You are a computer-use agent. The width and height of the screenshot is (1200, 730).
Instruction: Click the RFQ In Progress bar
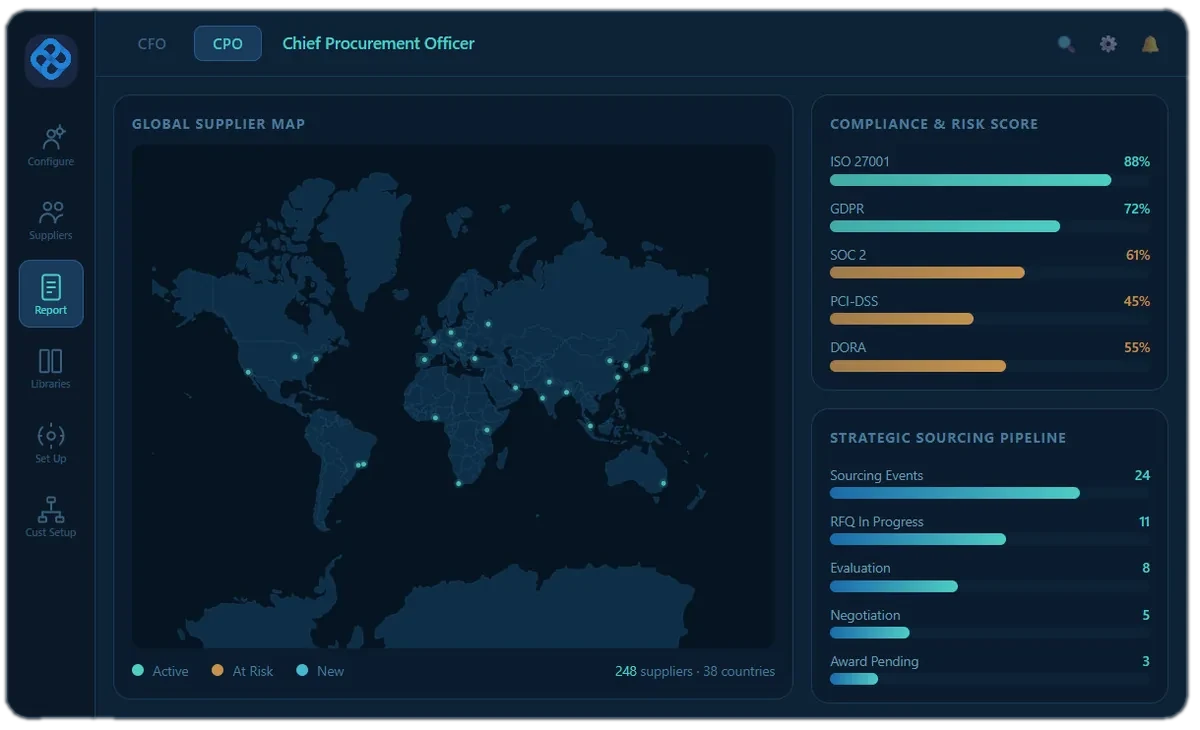tap(990, 539)
